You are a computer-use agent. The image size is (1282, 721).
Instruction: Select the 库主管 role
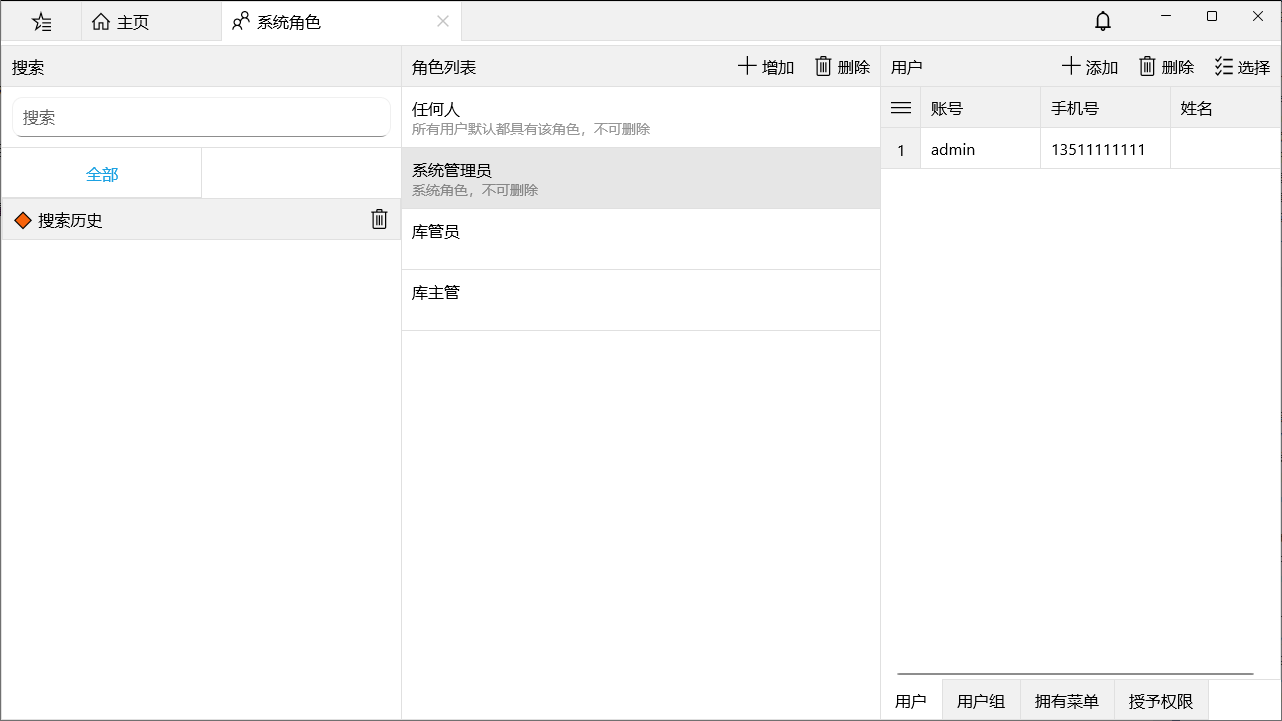(x=641, y=300)
